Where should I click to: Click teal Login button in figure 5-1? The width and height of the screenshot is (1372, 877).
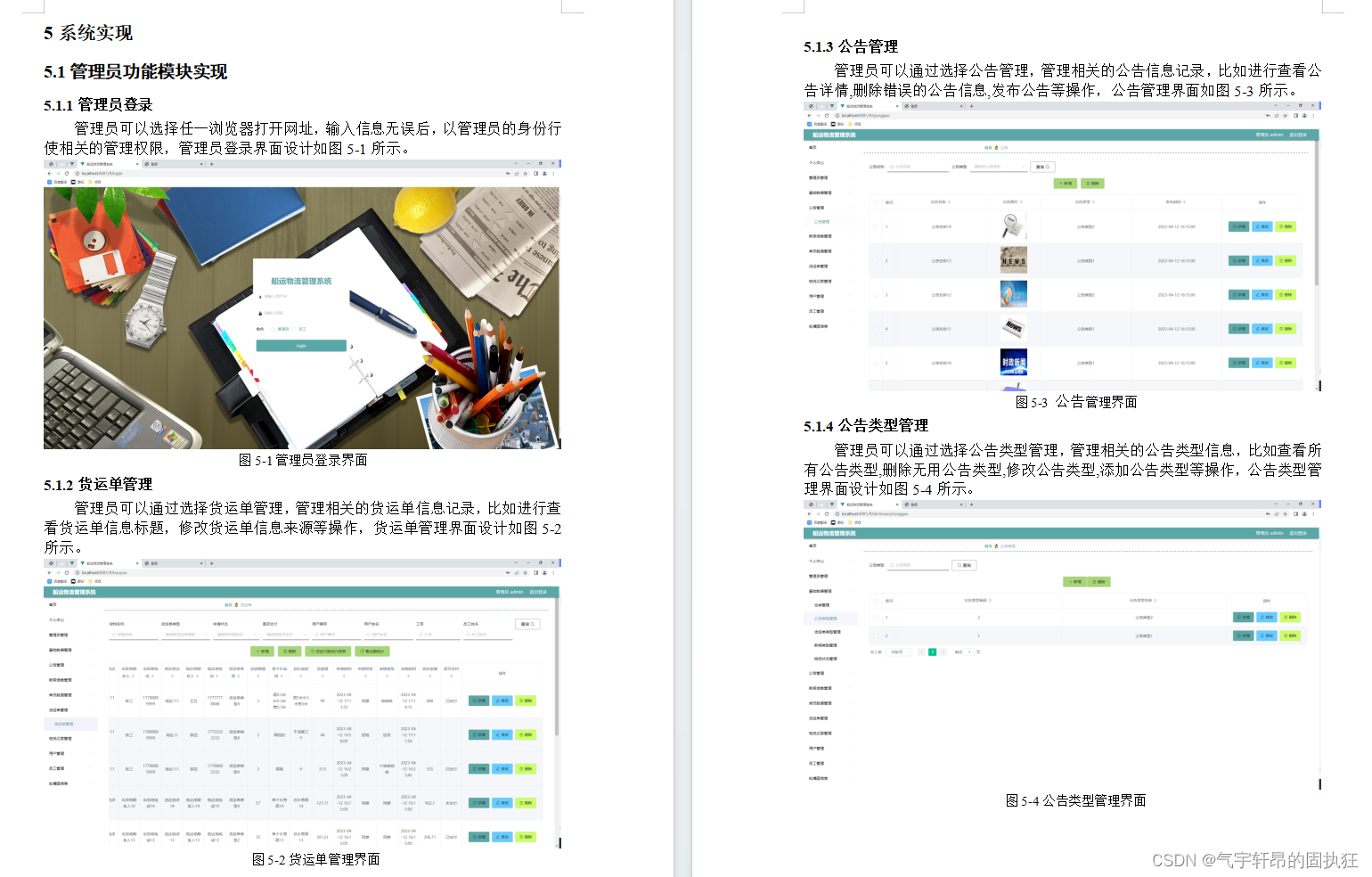coord(301,346)
